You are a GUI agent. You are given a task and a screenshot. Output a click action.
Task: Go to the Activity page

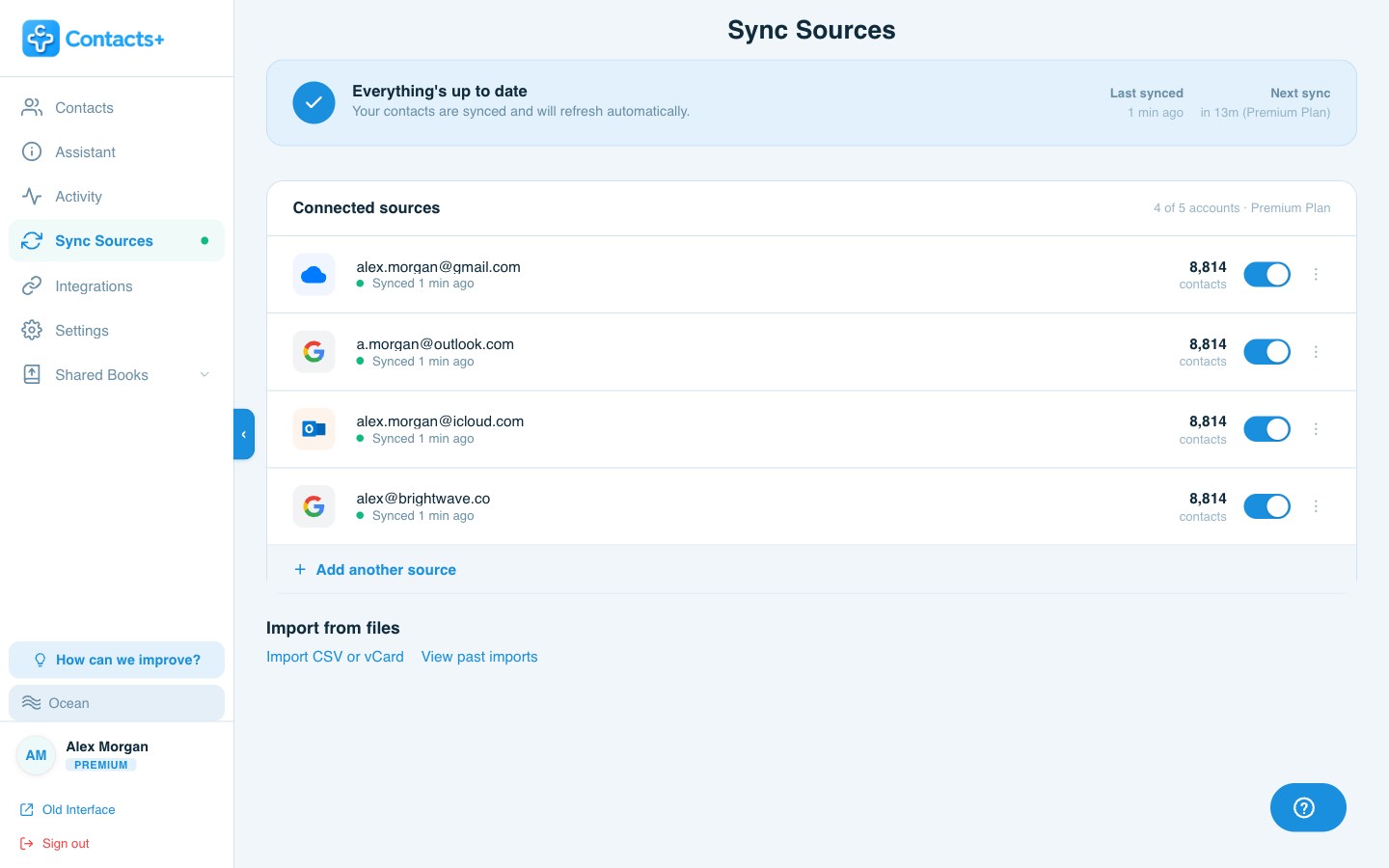pyautogui.click(x=117, y=196)
